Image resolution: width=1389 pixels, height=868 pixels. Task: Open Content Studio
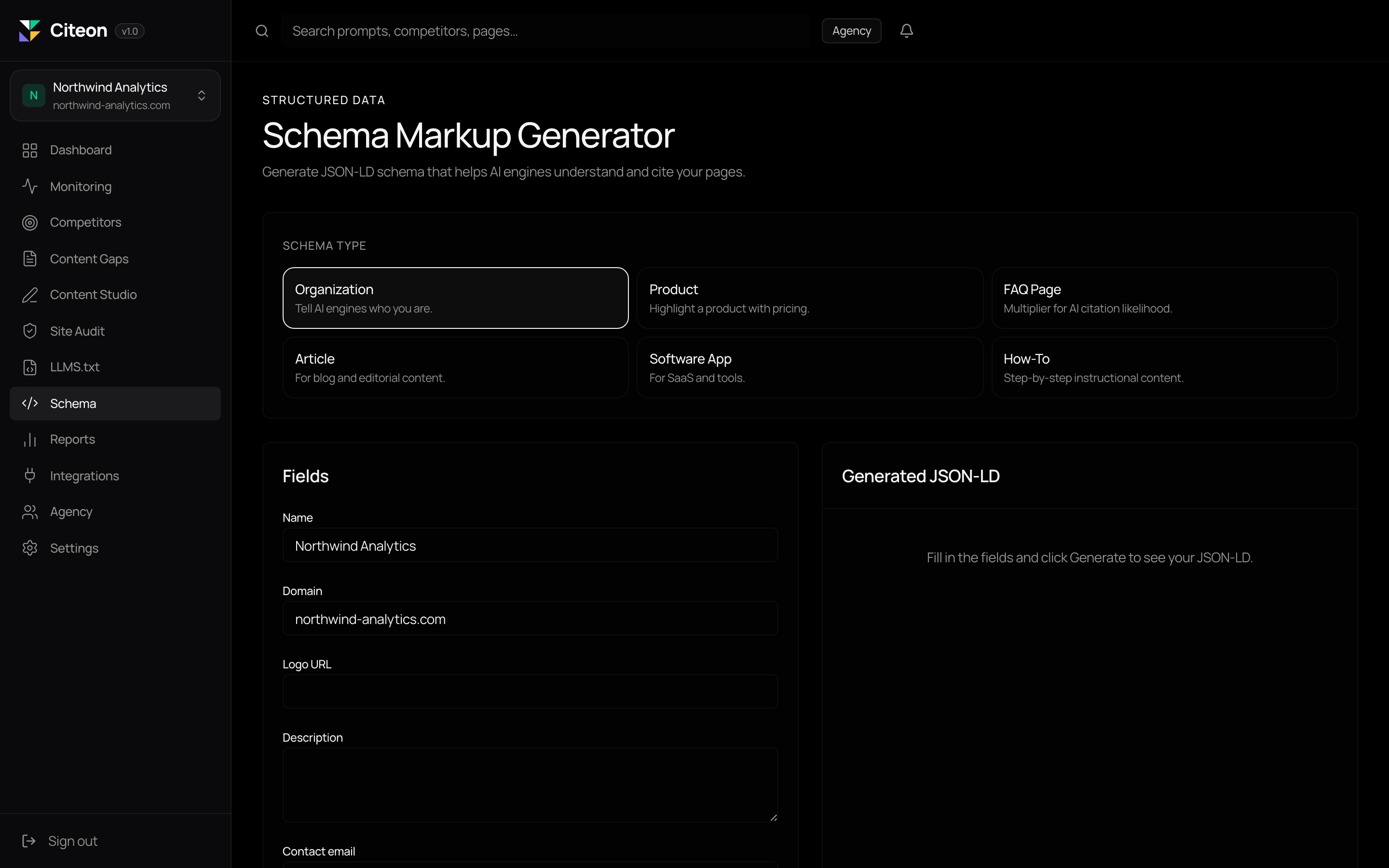pos(115,295)
